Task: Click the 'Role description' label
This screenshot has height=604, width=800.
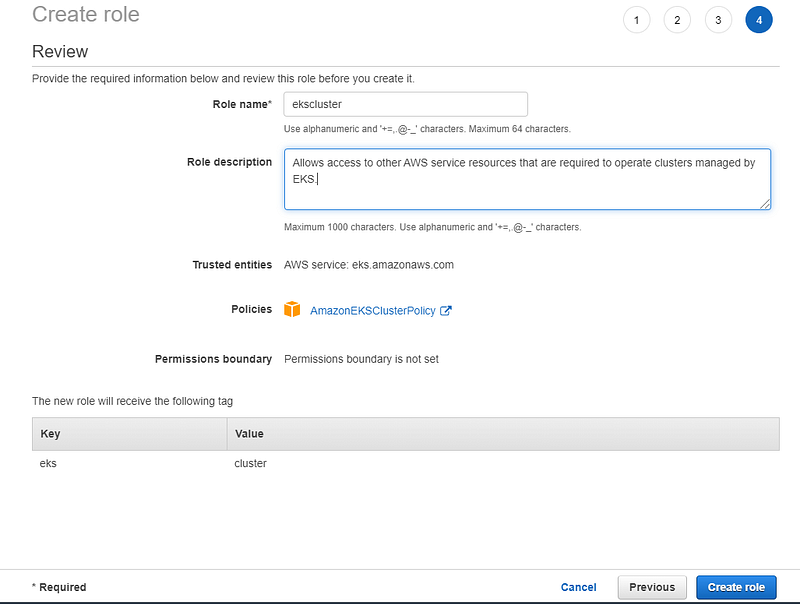Action: click(229, 162)
